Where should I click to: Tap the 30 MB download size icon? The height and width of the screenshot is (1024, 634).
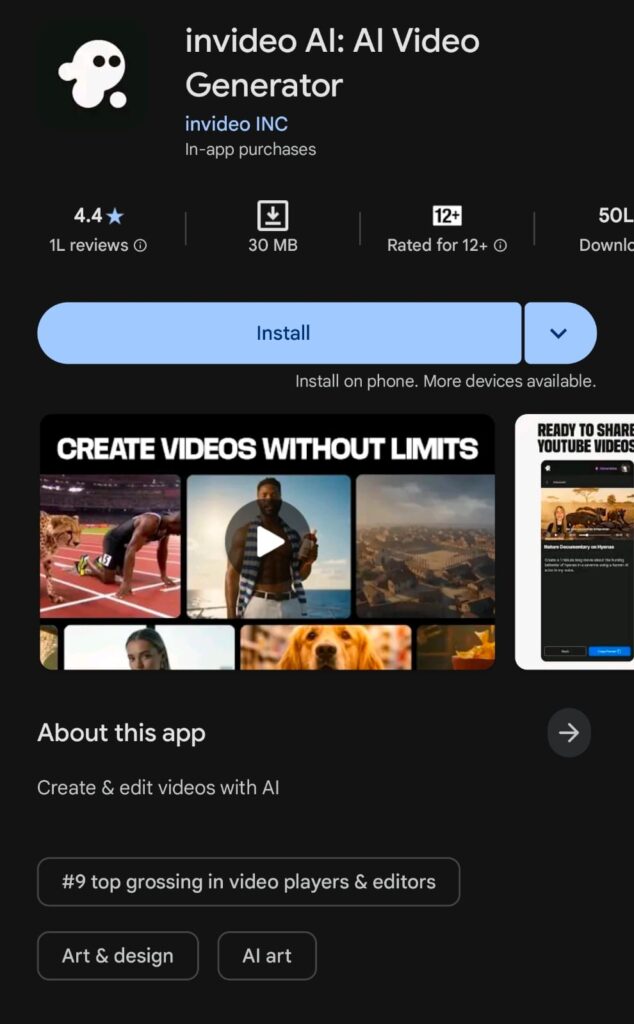[x=273, y=216]
